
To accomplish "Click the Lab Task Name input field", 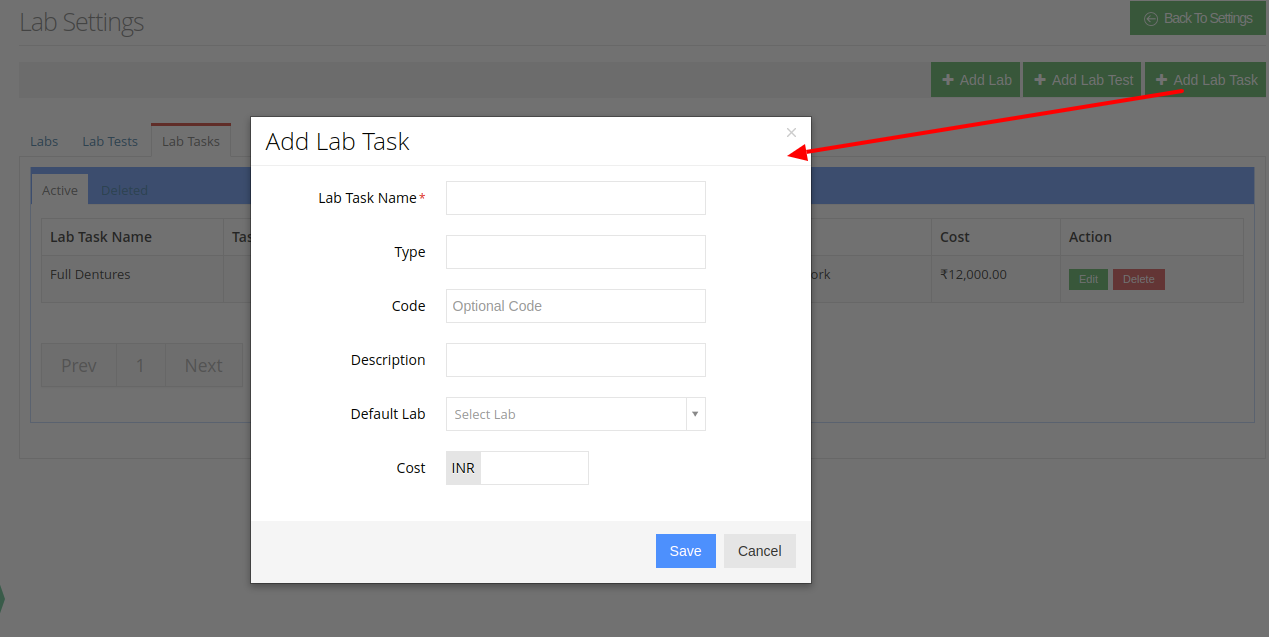I will [576, 198].
